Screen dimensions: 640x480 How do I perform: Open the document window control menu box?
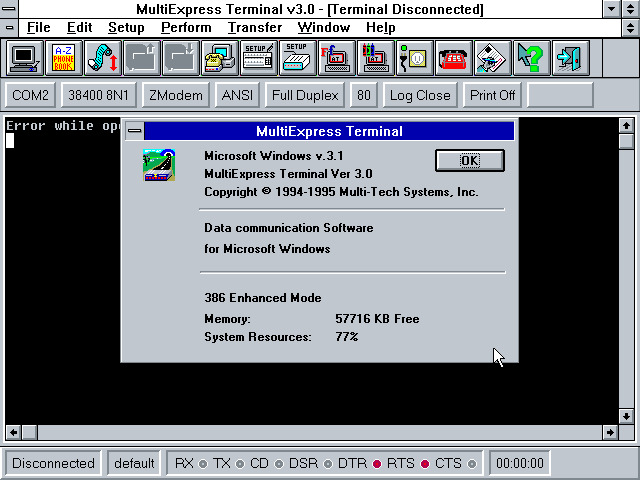pos(9,28)
